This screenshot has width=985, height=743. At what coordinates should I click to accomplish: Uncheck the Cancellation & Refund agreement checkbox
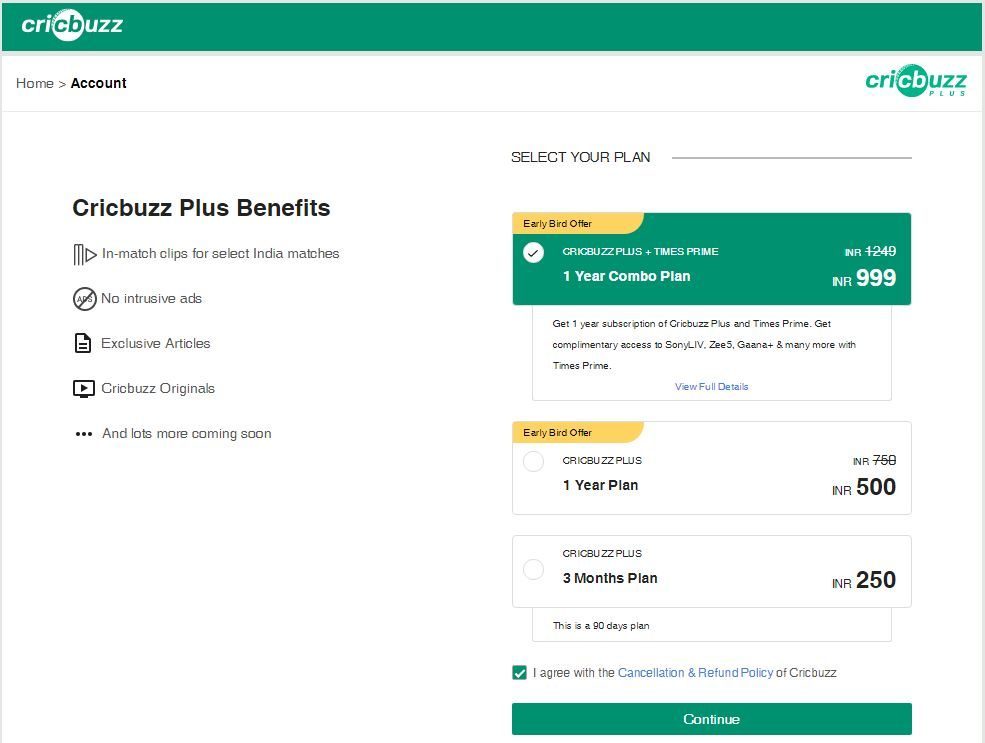[x=519, y=673]
